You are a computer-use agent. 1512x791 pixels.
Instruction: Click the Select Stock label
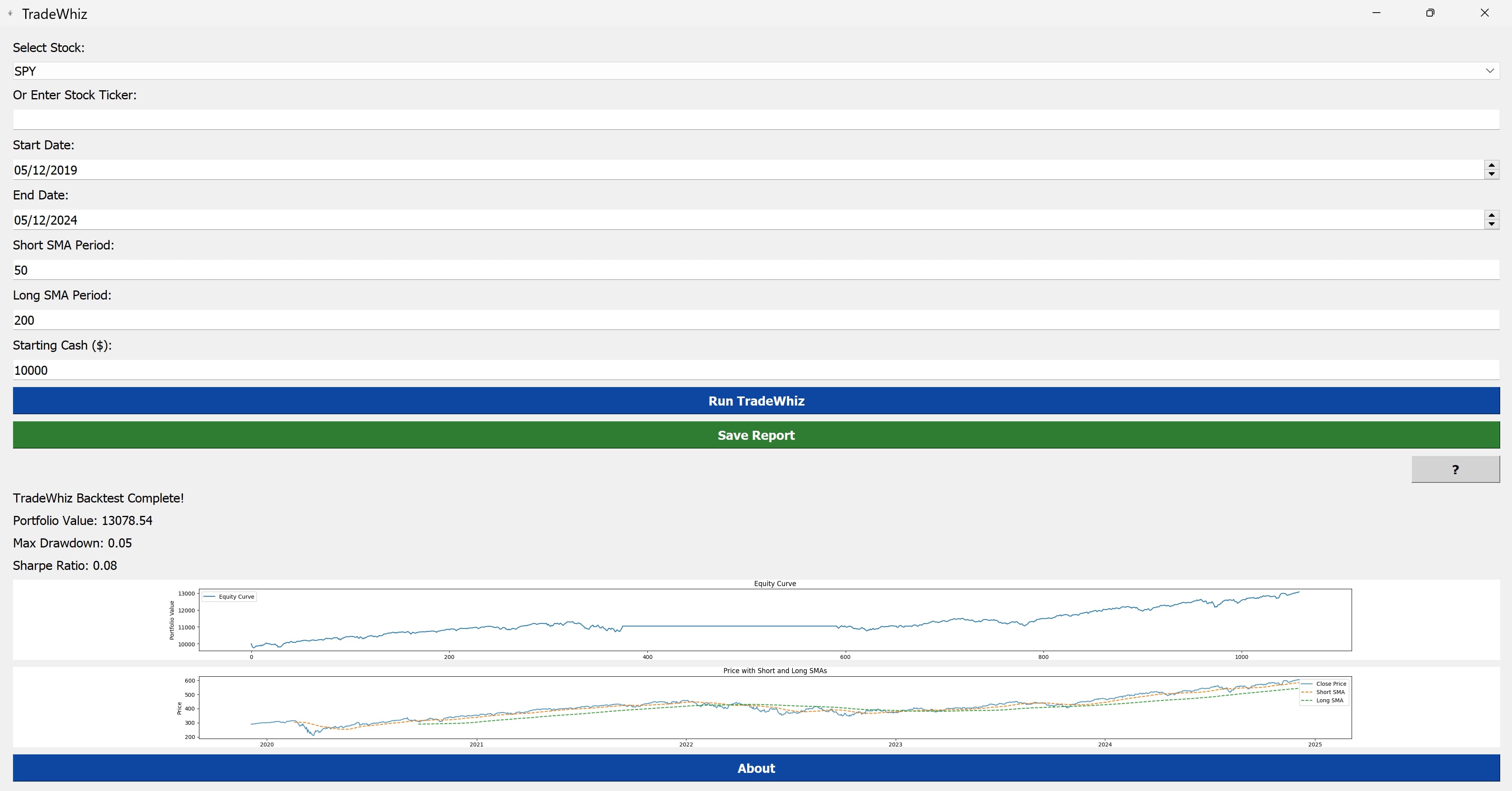(x=49, y=48)
